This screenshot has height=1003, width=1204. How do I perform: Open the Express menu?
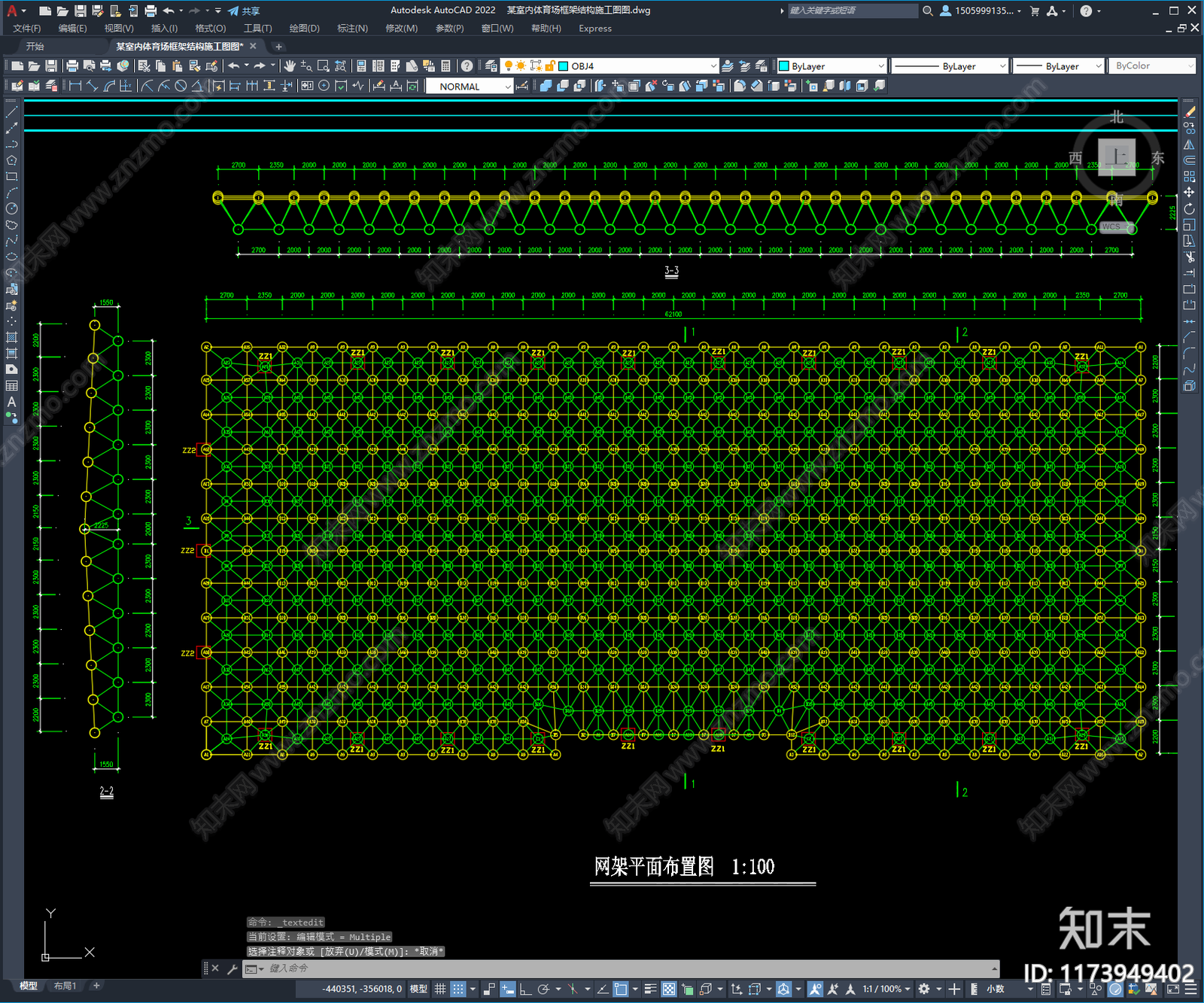pyautogui.click(x=595, y=29)
